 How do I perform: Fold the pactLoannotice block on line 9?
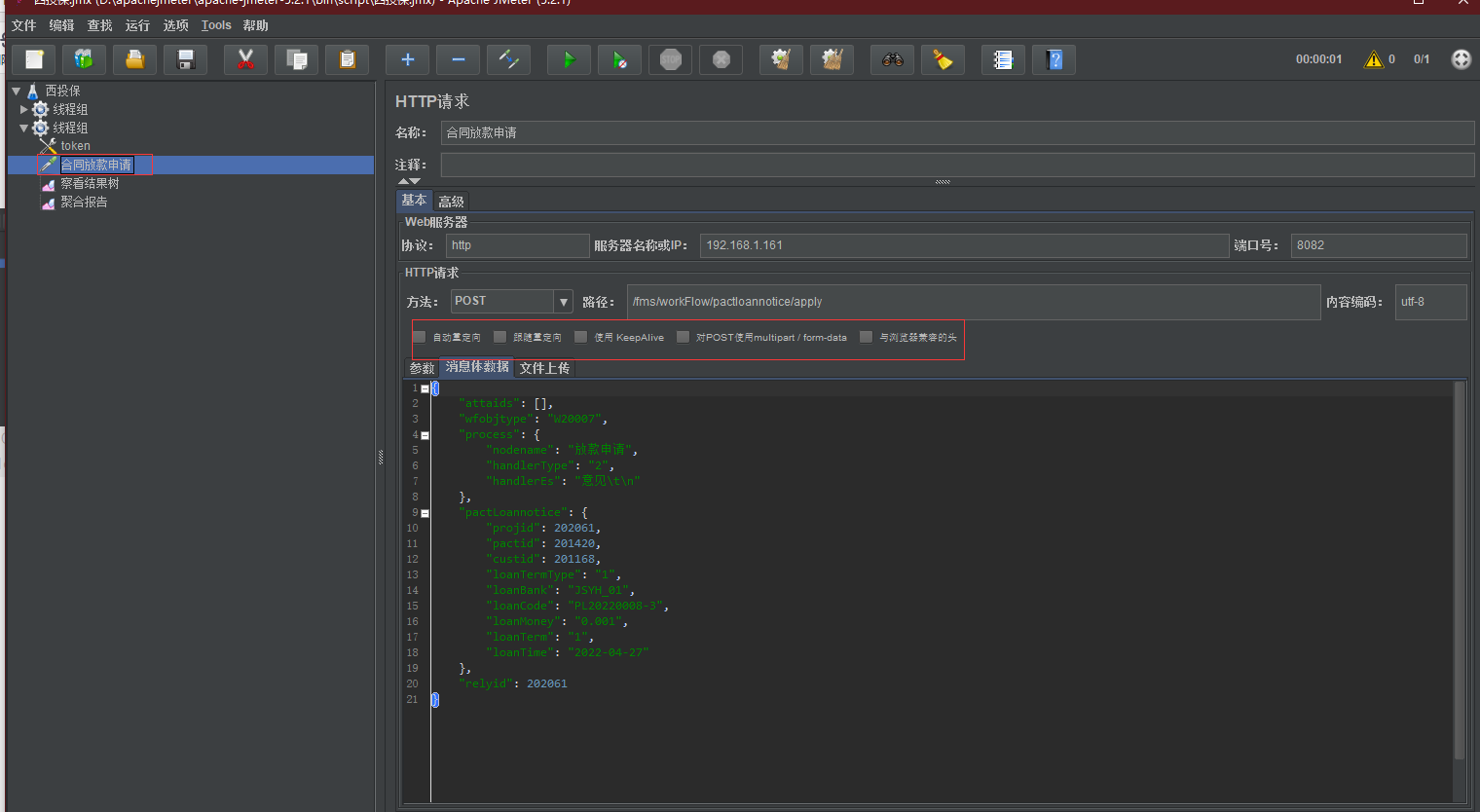point(425,513)
